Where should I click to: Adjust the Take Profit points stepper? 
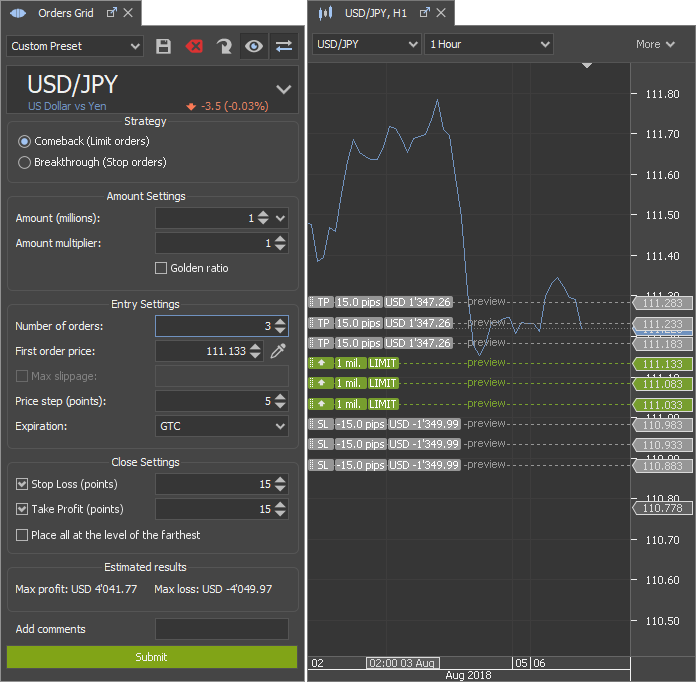click(280, 509)
